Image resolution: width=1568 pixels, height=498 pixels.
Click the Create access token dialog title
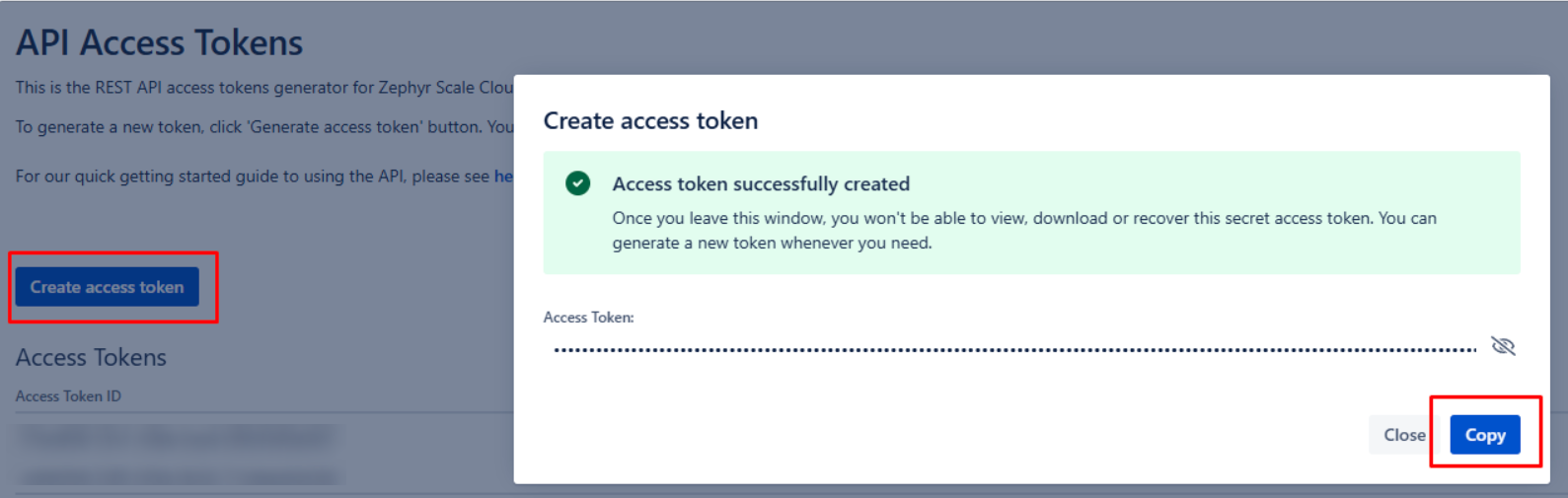[650, 120]
